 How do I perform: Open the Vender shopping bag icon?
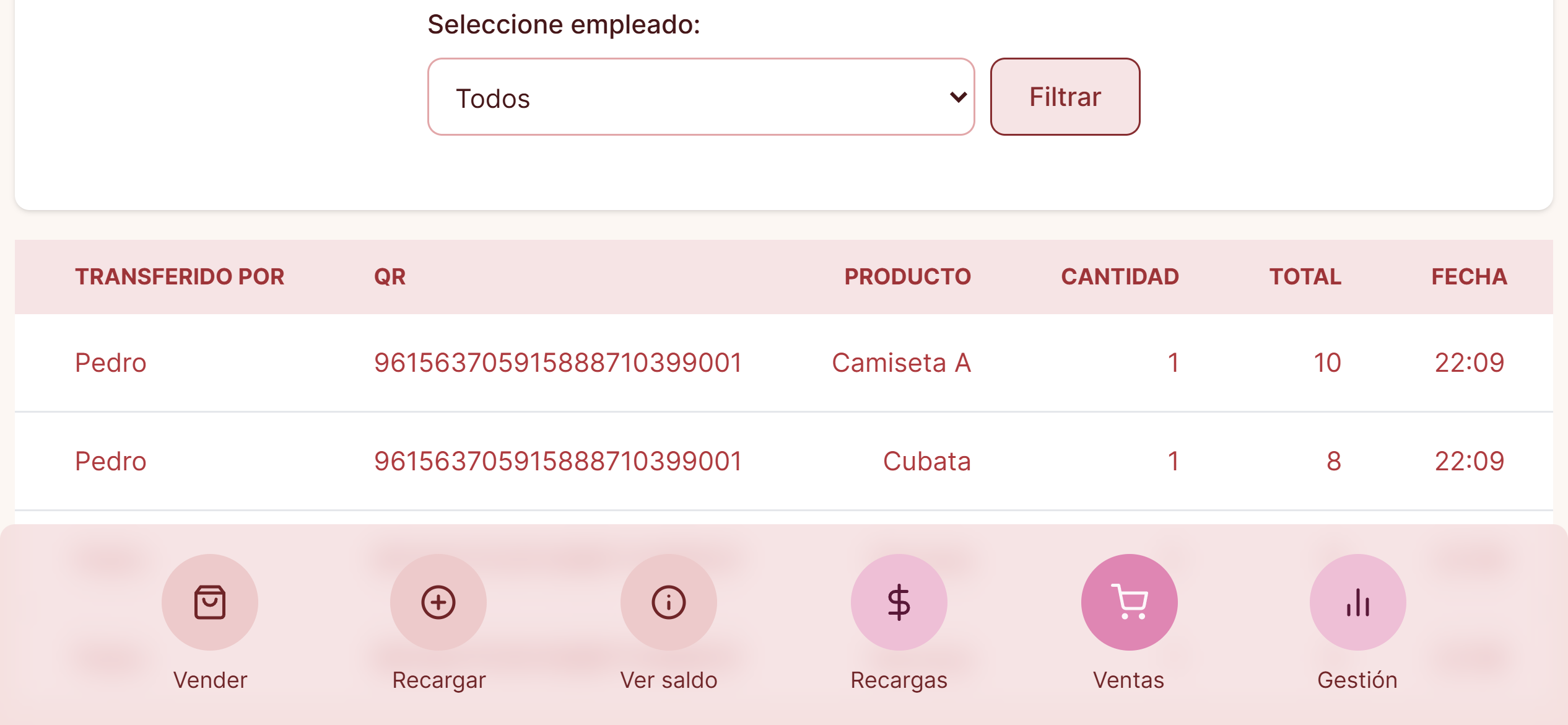tap(210, 602)
